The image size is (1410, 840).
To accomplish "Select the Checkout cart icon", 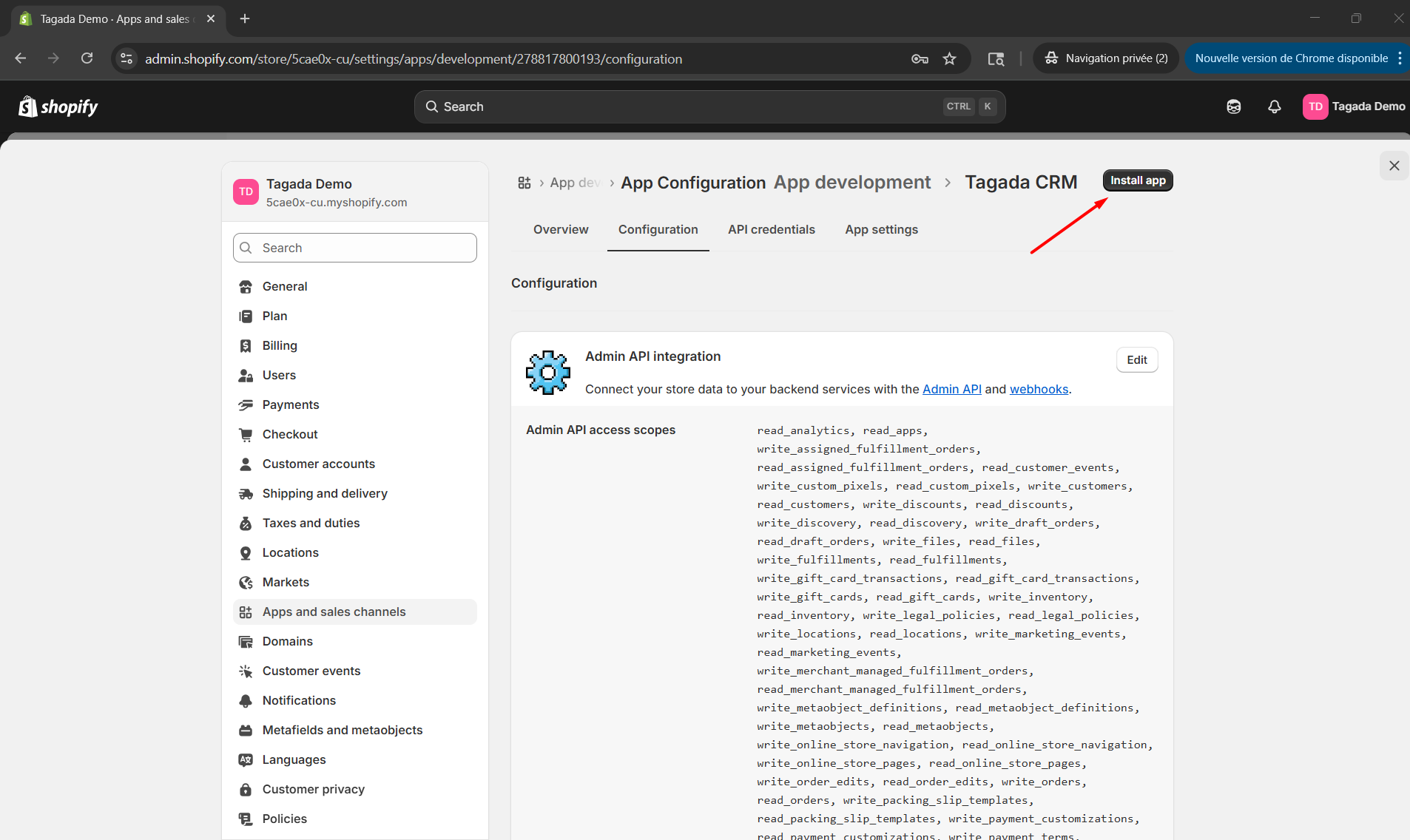I will (x=246, y=435).
